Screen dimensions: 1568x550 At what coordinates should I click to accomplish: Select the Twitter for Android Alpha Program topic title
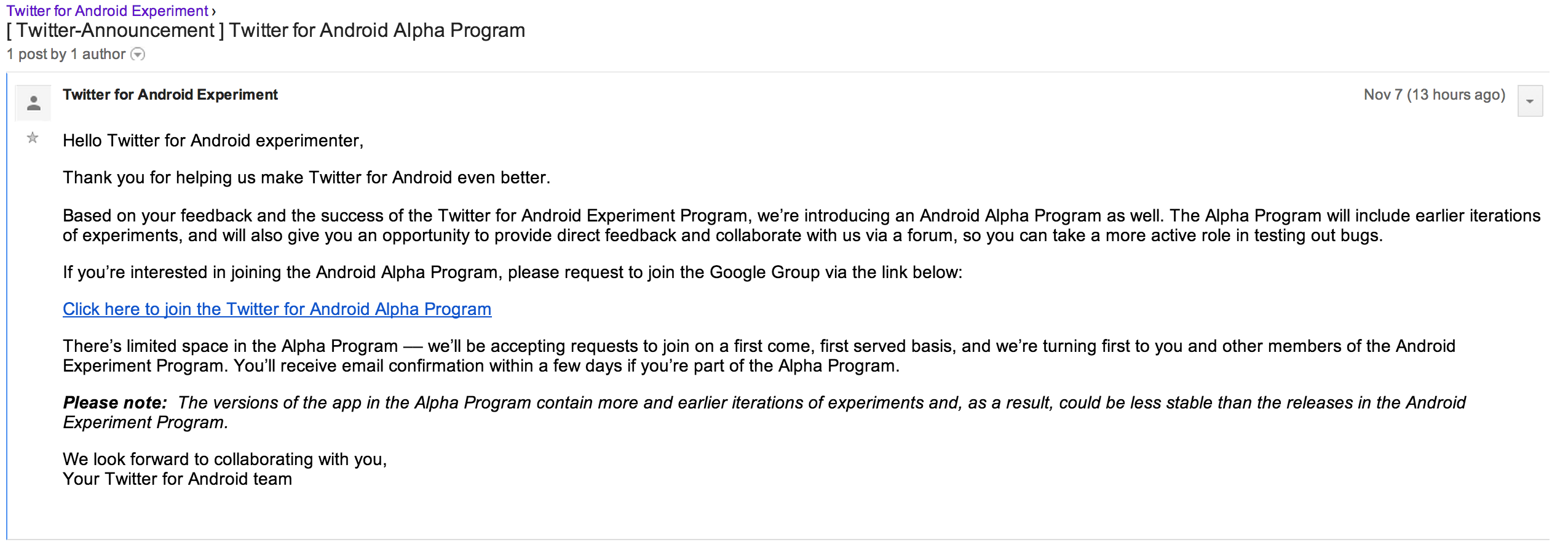(x=266, y=30)
